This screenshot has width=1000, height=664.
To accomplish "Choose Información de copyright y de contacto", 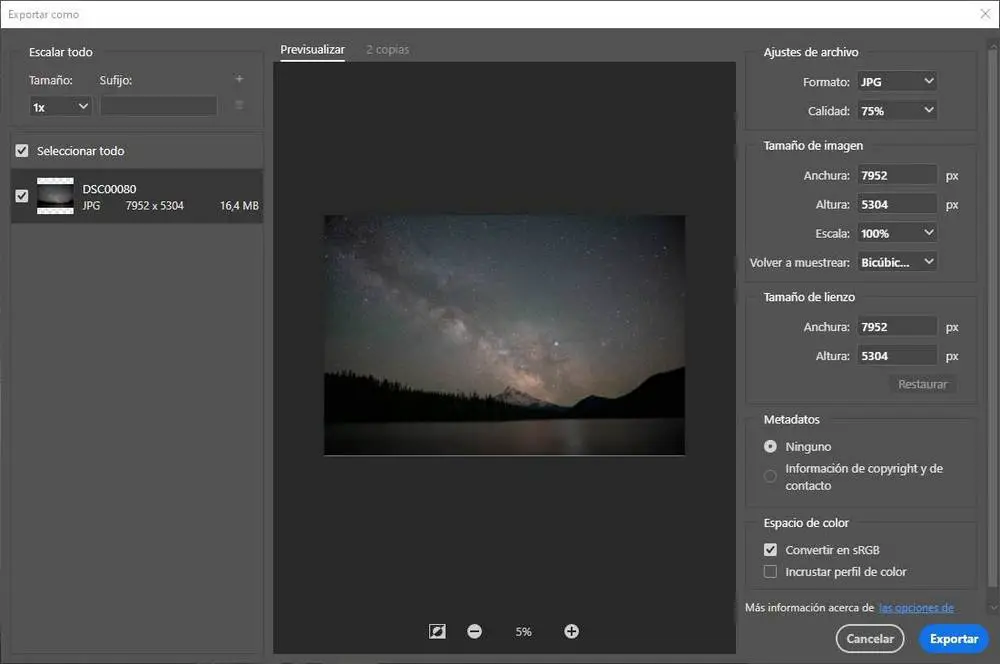I will [770, 476].
